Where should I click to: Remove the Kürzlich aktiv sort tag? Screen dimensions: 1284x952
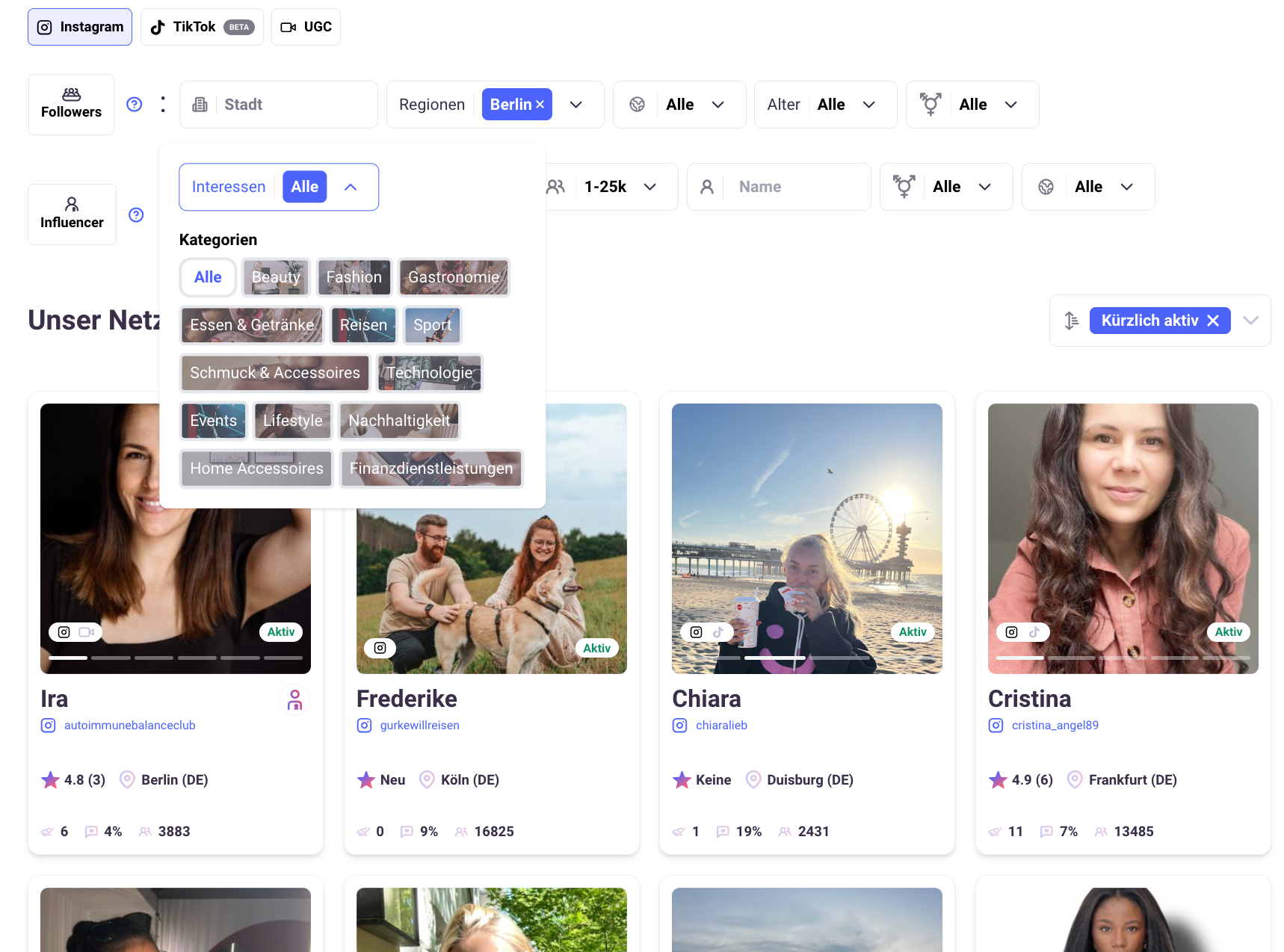[1213, 321]
